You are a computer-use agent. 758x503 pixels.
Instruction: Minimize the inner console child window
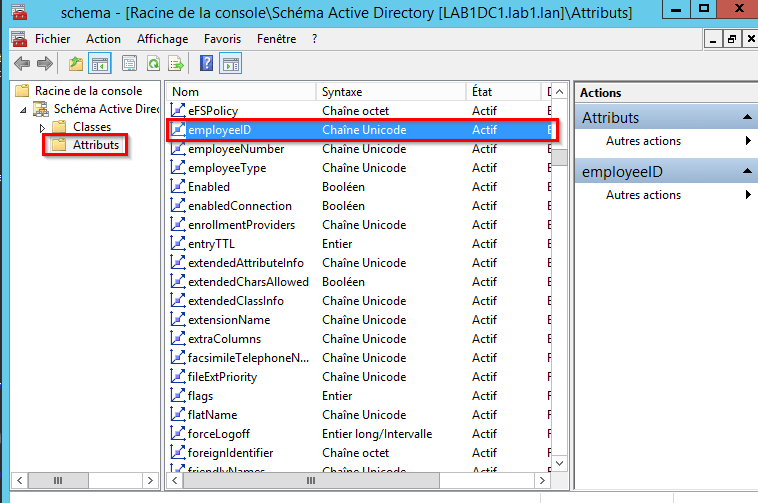713,39
